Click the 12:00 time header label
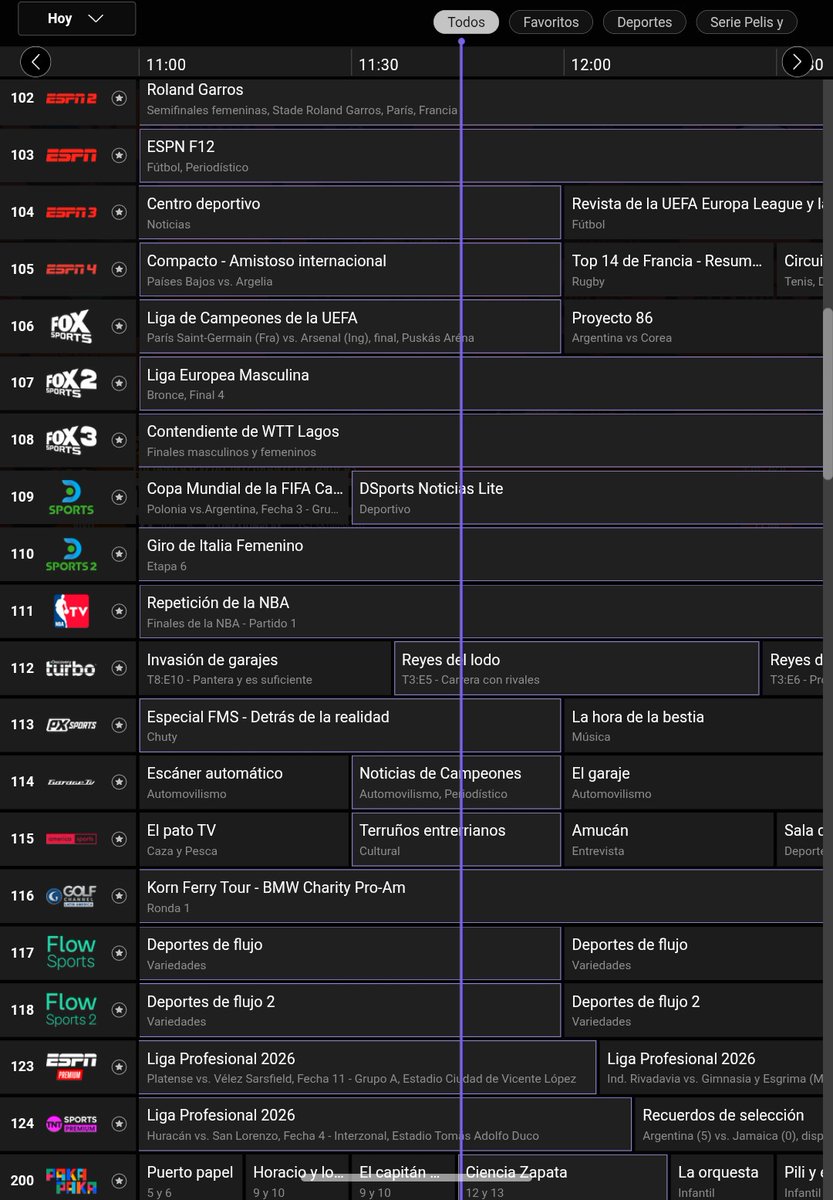The height and width of the screenshot is (1200, 833). click(591, 64)
